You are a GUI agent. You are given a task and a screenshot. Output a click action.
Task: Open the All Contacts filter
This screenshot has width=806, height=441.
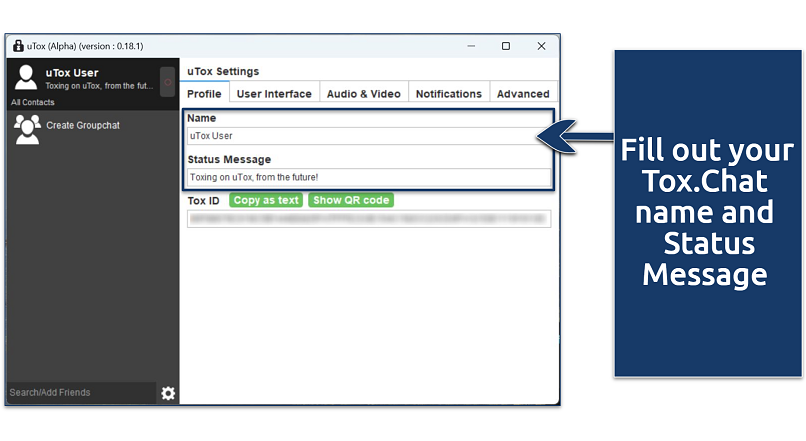[34, 102]
